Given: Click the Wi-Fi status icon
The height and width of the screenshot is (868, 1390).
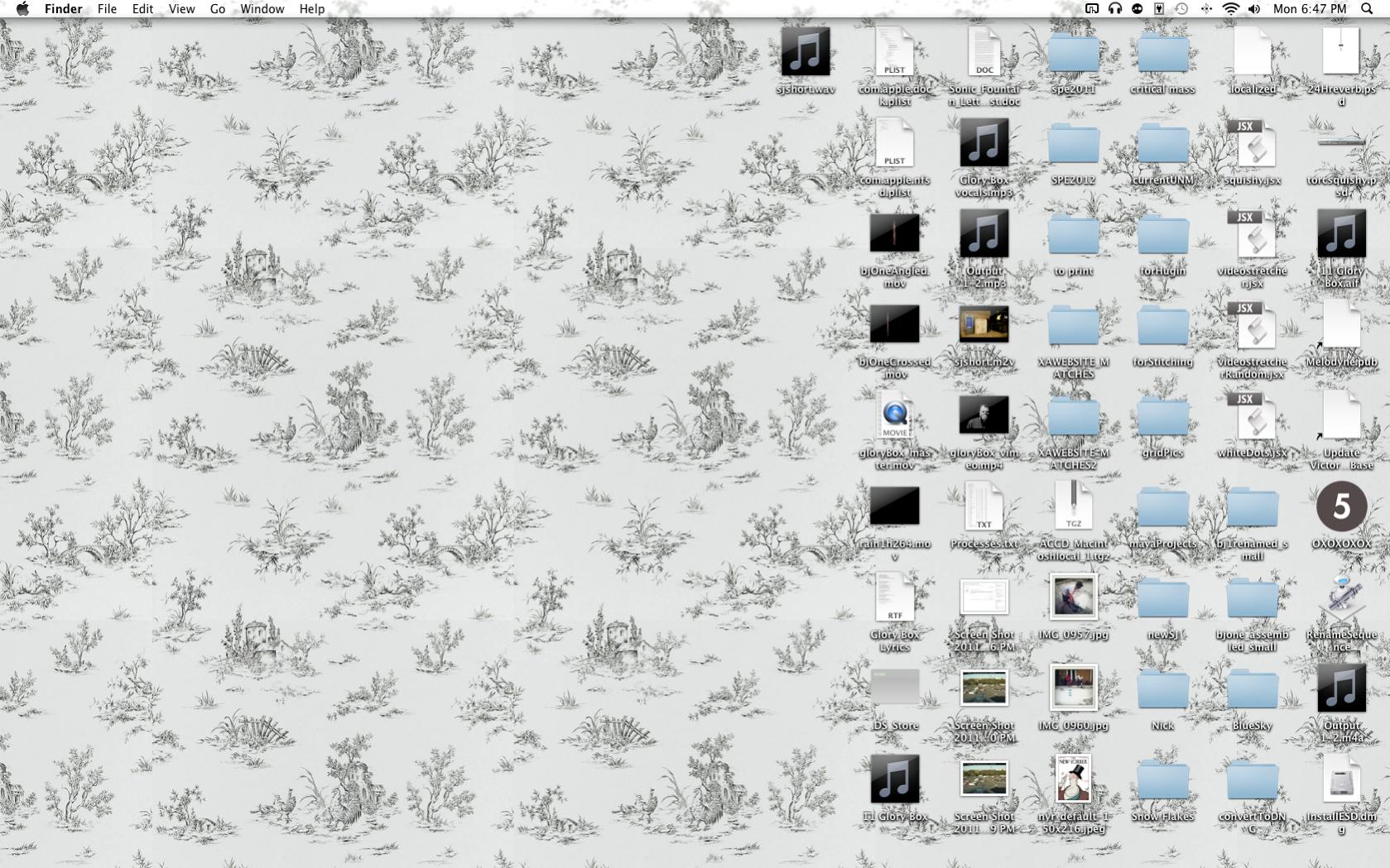Looking at the screenshot, I should pos(1231,9).
